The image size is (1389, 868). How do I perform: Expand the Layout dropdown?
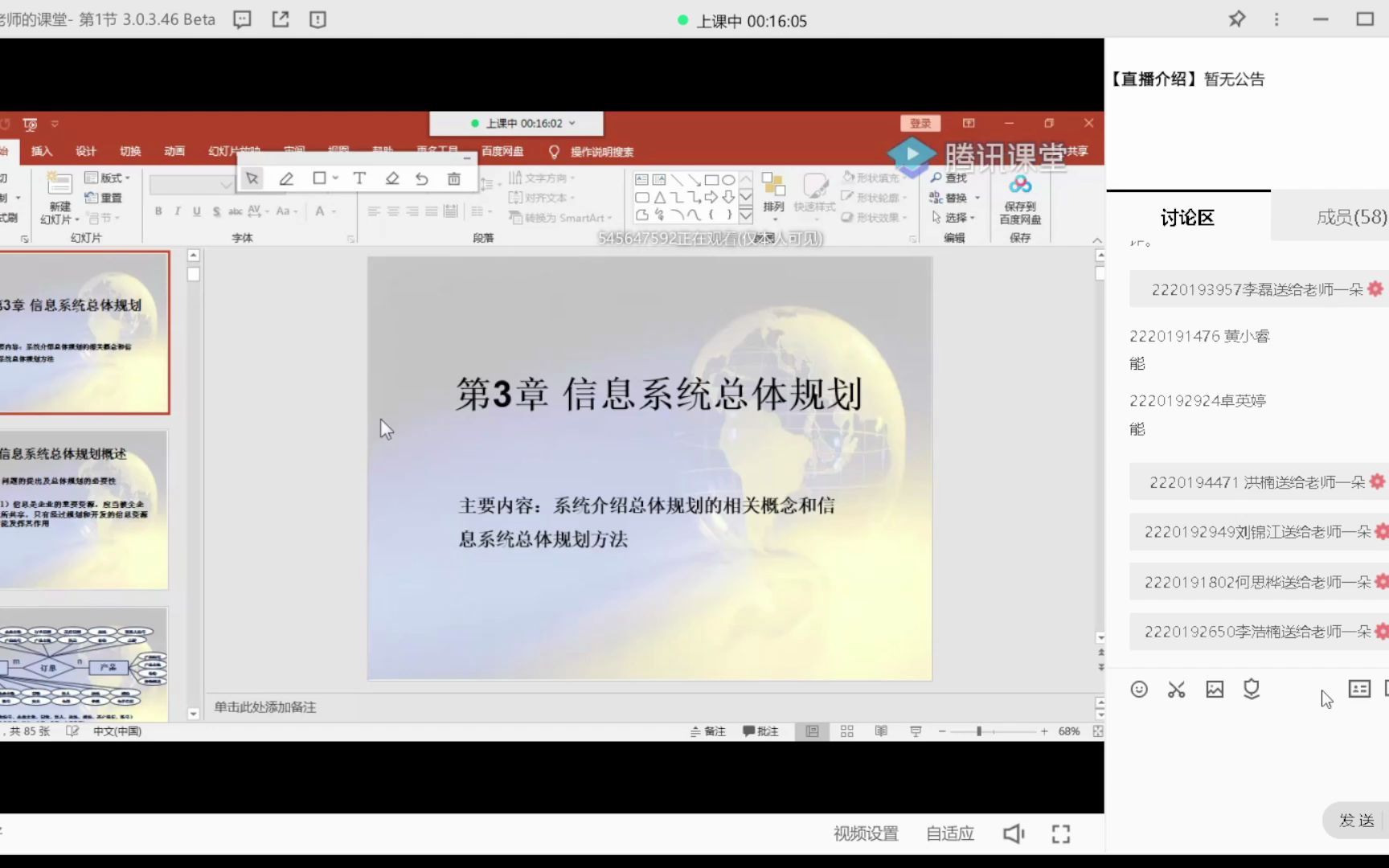point(108,178)
